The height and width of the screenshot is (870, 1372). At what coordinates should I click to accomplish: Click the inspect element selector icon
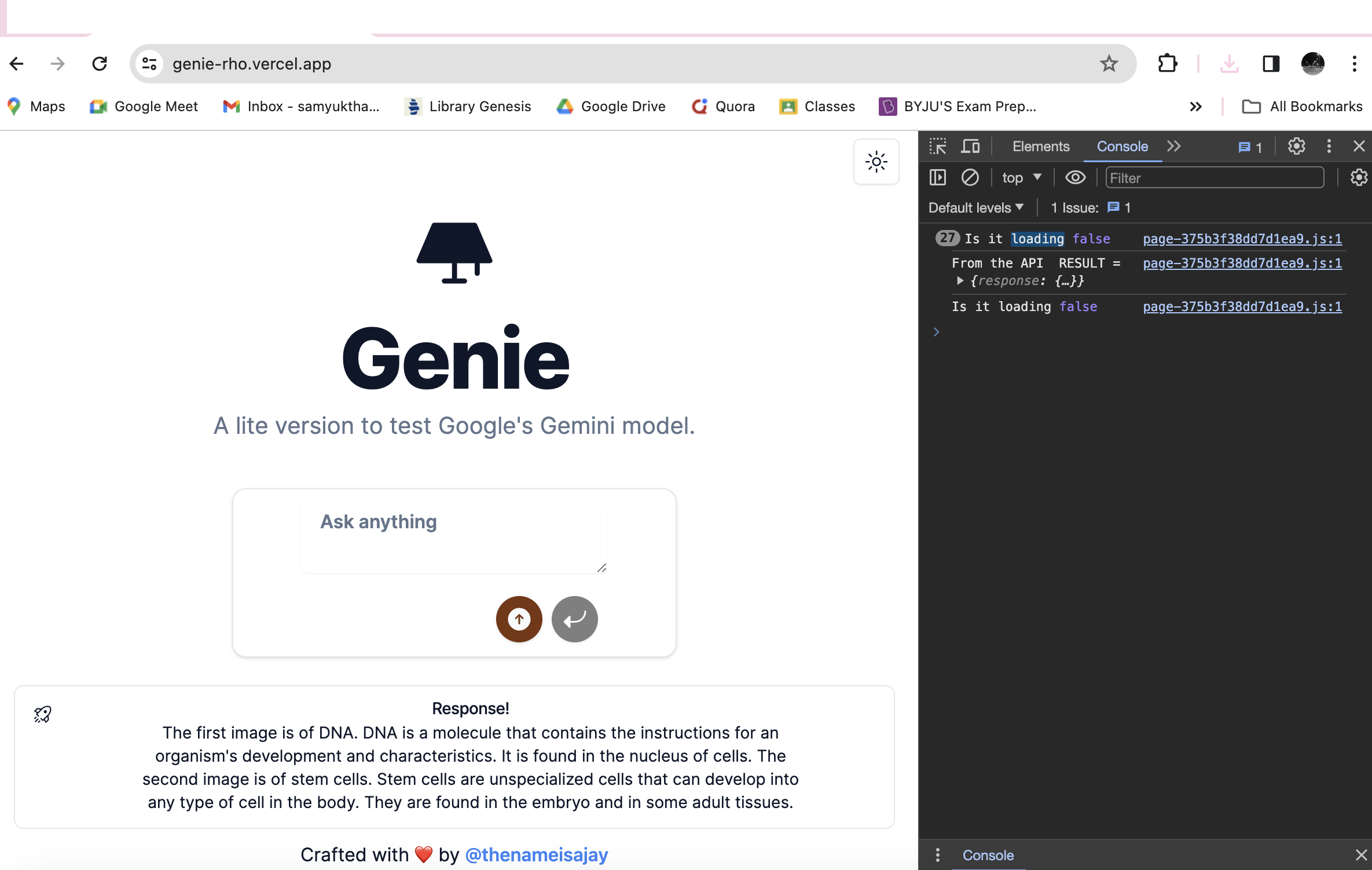pyautogui.click(x=938, y=147)
